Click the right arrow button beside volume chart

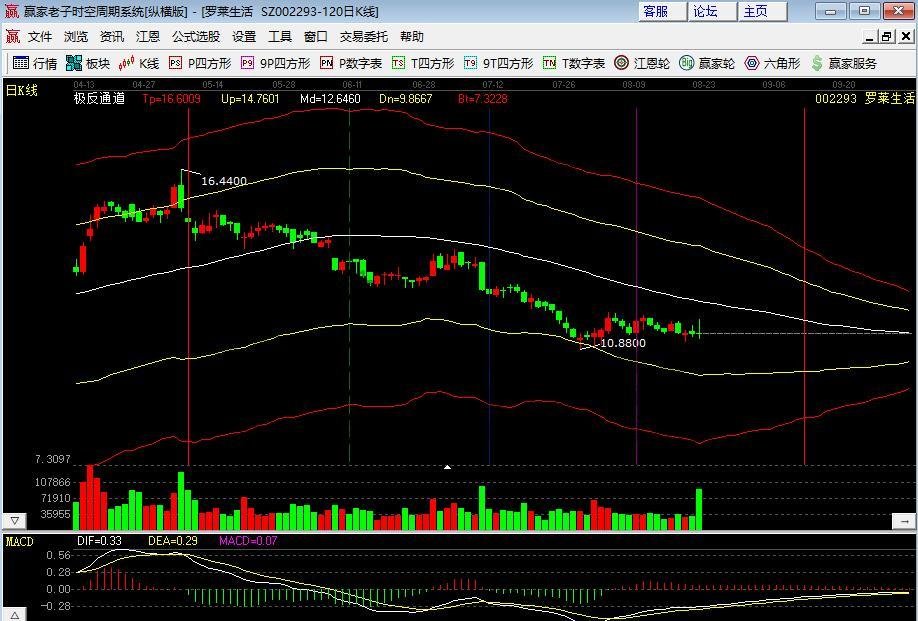pos(904,520)
